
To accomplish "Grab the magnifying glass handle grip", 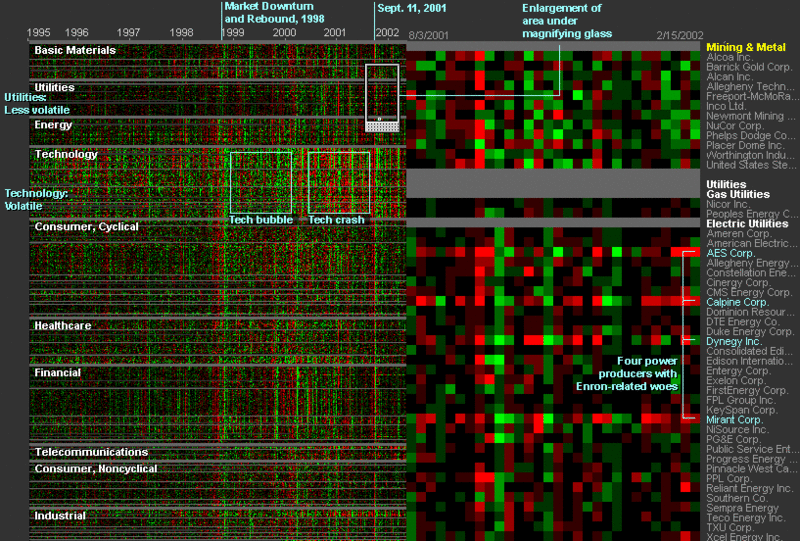I will click(381, 127).
